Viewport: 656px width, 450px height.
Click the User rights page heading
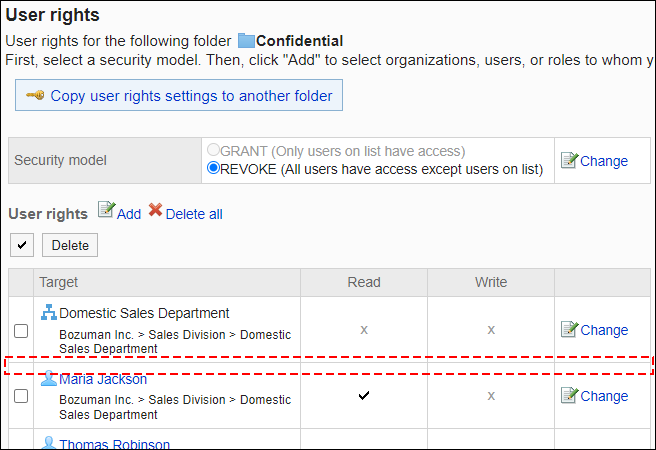coord(53,15)
